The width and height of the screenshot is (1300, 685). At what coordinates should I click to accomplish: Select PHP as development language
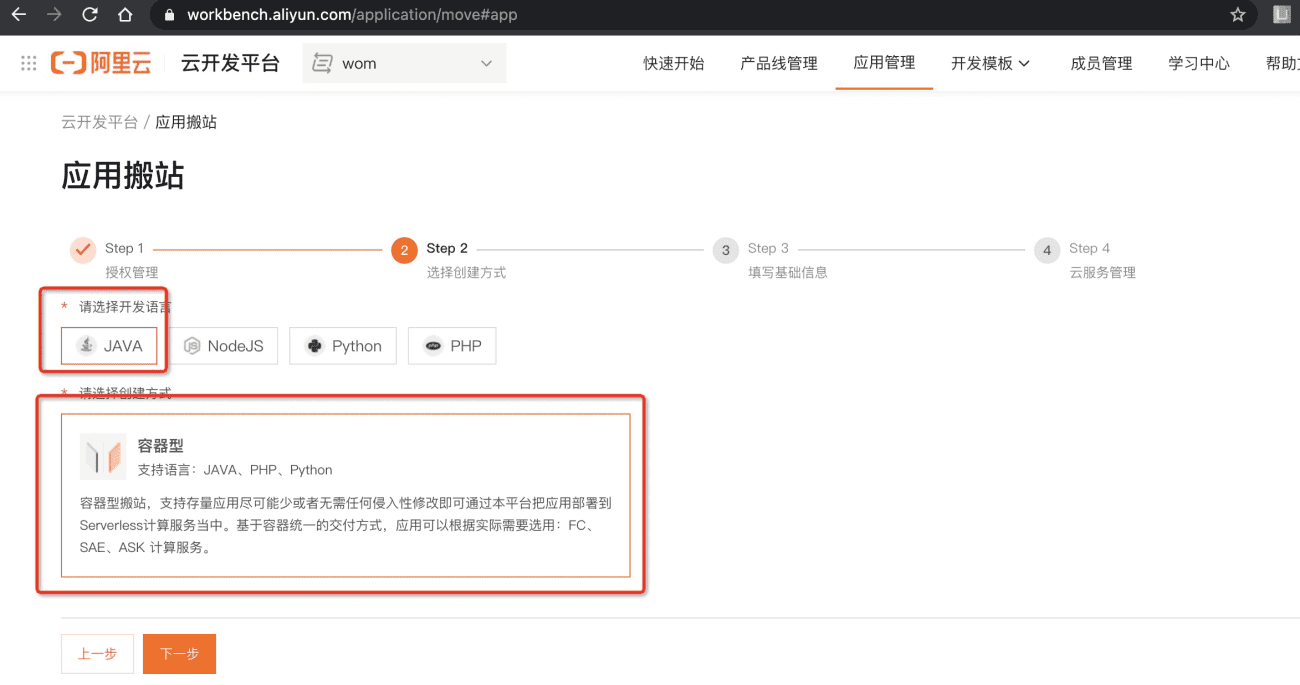(x=452, y=346)
